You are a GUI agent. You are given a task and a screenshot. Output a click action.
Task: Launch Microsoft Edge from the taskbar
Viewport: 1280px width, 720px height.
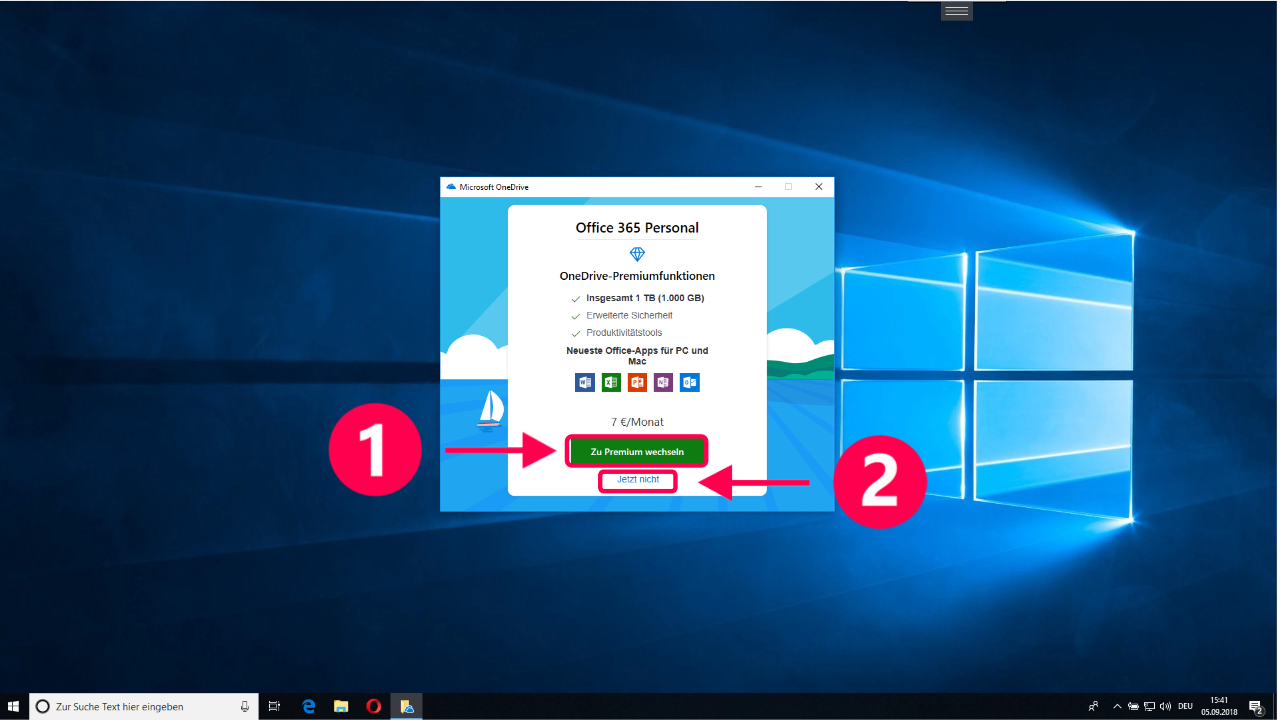(x=309, y=706)
